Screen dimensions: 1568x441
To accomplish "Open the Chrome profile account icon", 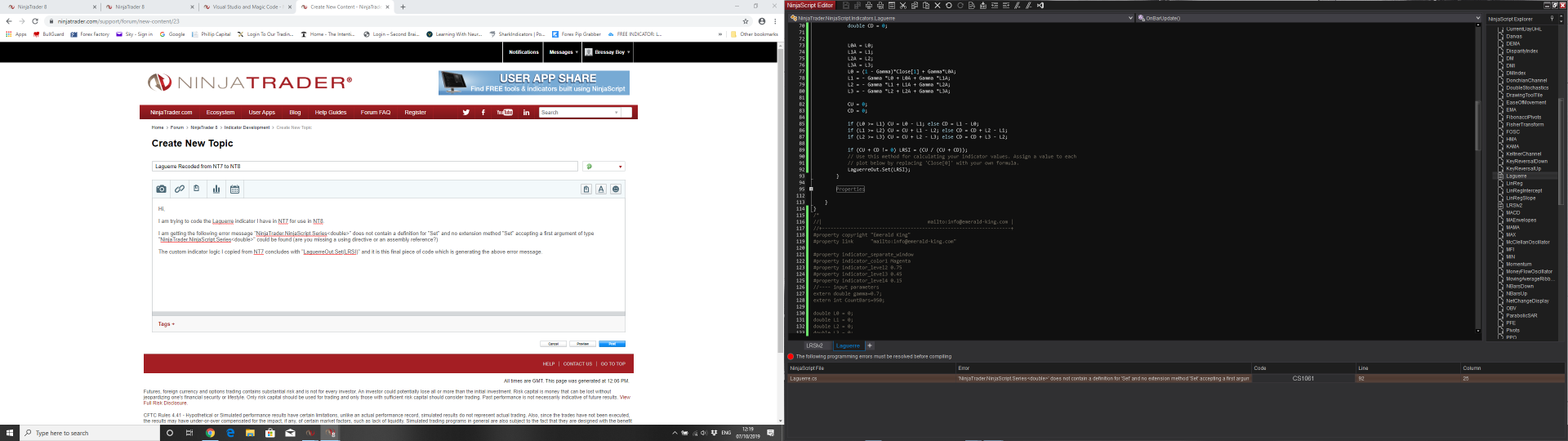I will [762, 21].
